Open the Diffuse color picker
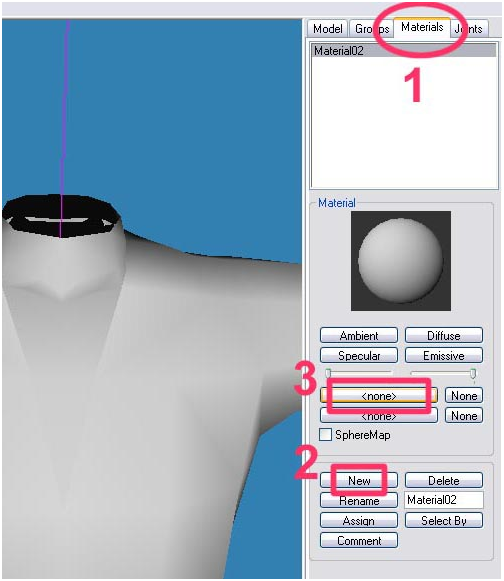Screen dimensions: 504x581 444,335
